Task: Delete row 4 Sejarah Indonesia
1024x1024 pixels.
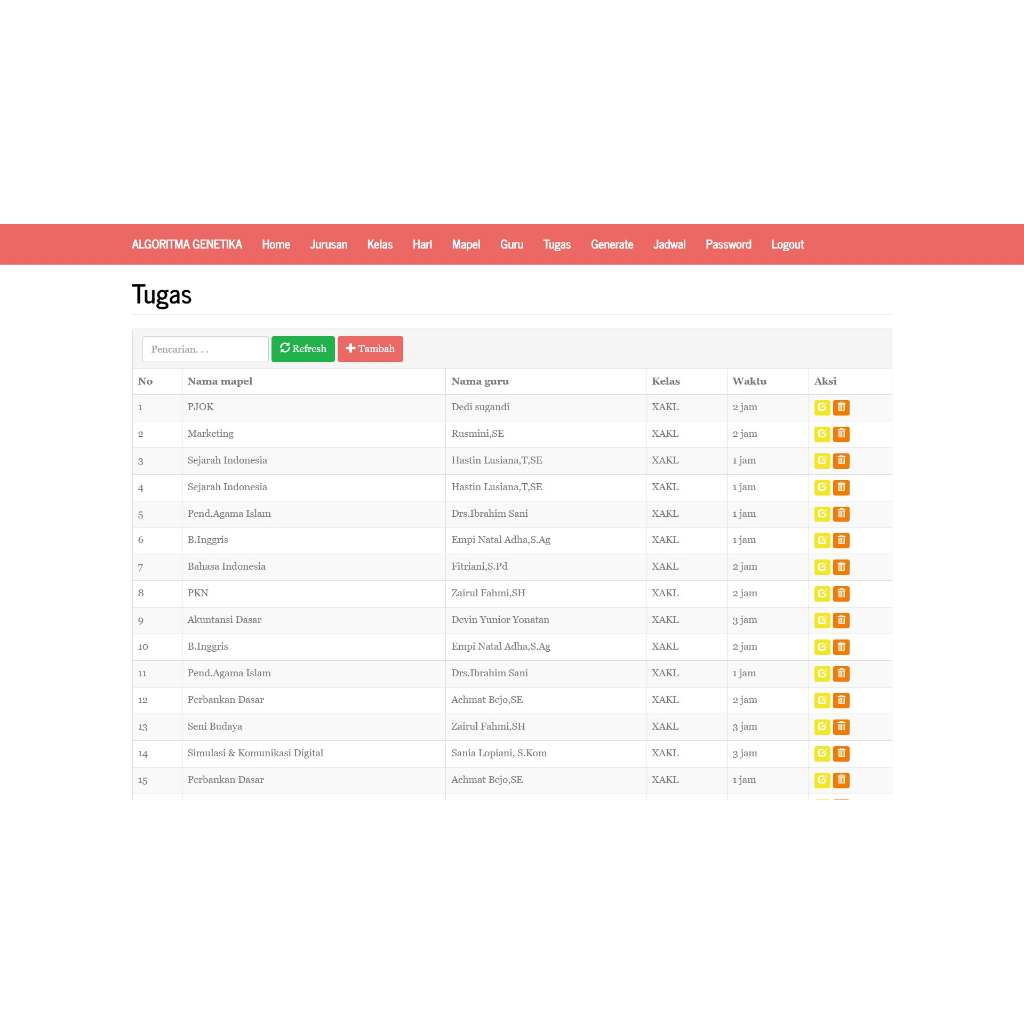Action: 841,487
